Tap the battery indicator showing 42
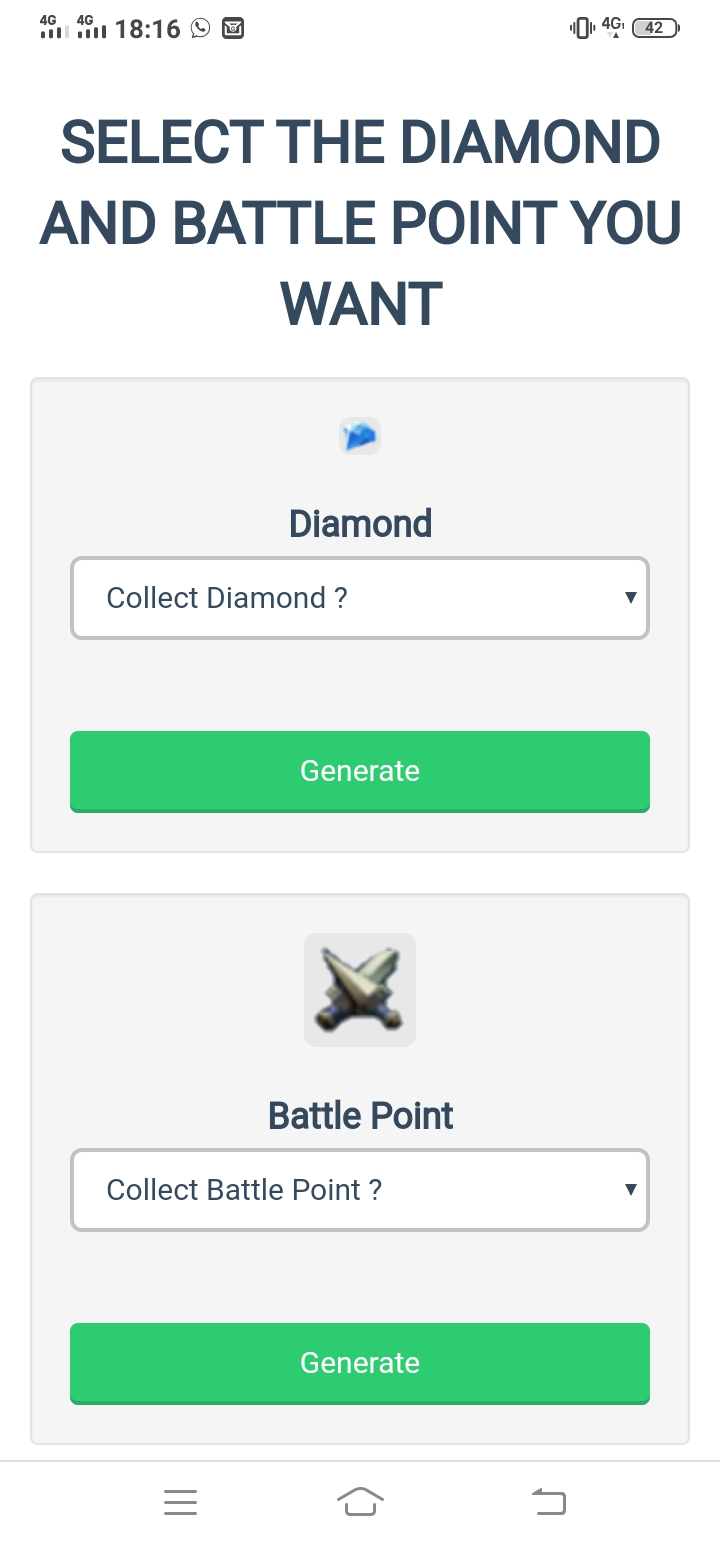The width and height of the screenshot is (720, 1544). click(653, 28)
